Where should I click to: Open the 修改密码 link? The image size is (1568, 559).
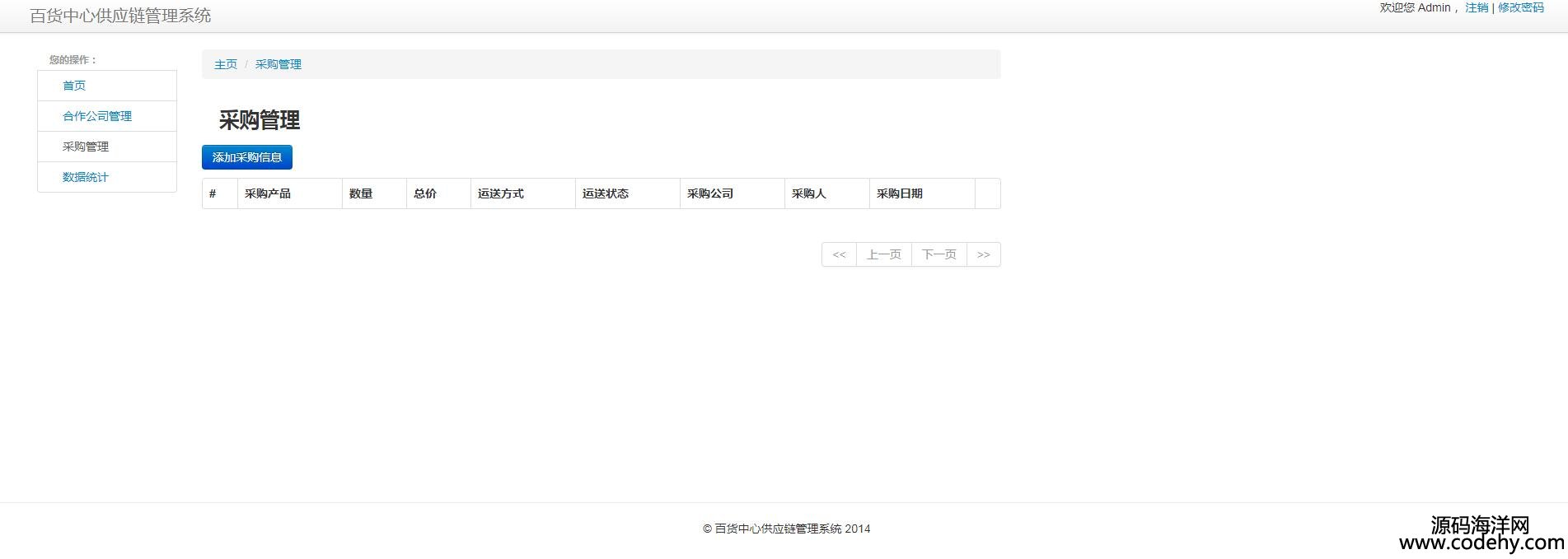(x=1520, y=7)
